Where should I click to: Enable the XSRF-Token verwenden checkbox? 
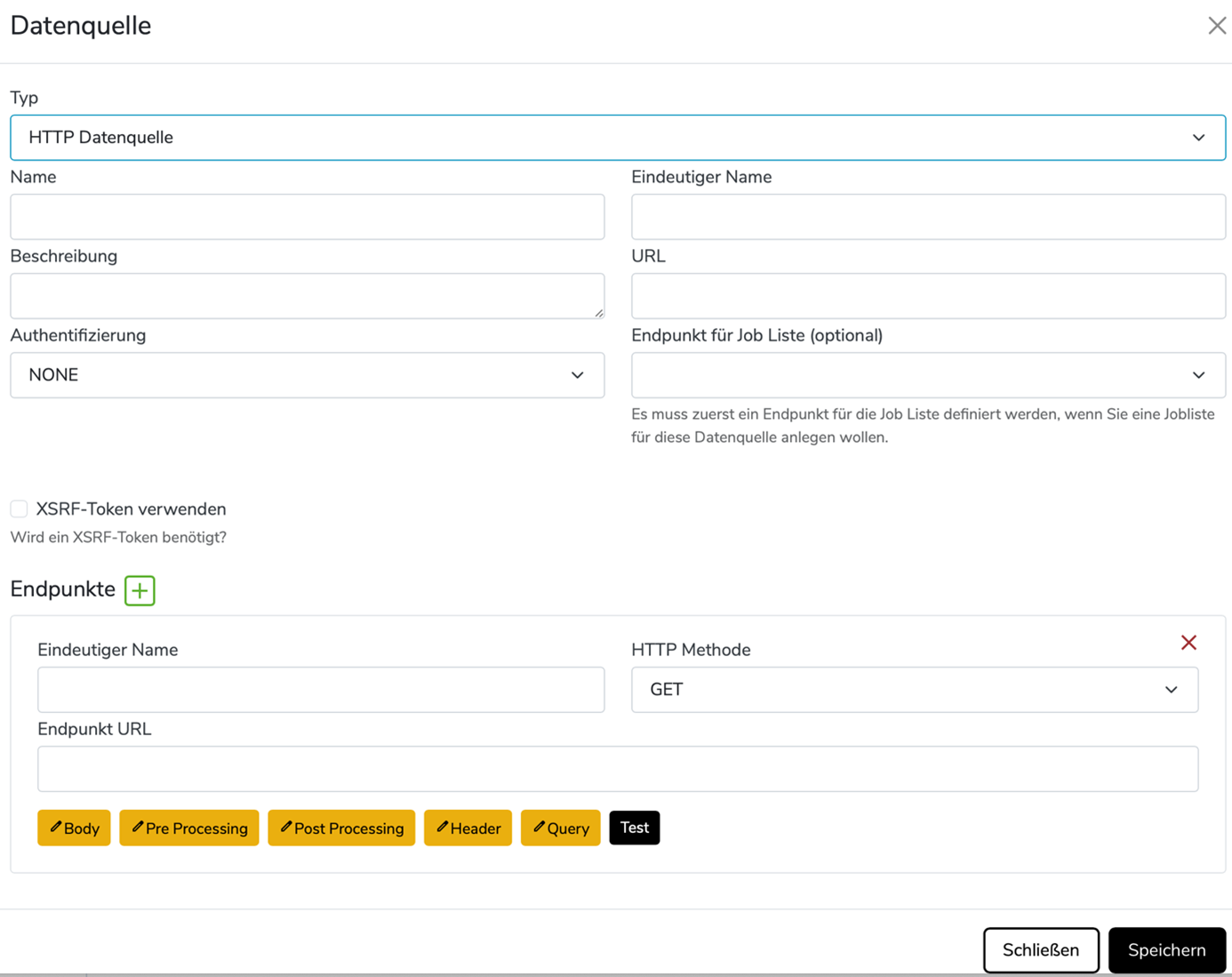[x=19, y=509]
